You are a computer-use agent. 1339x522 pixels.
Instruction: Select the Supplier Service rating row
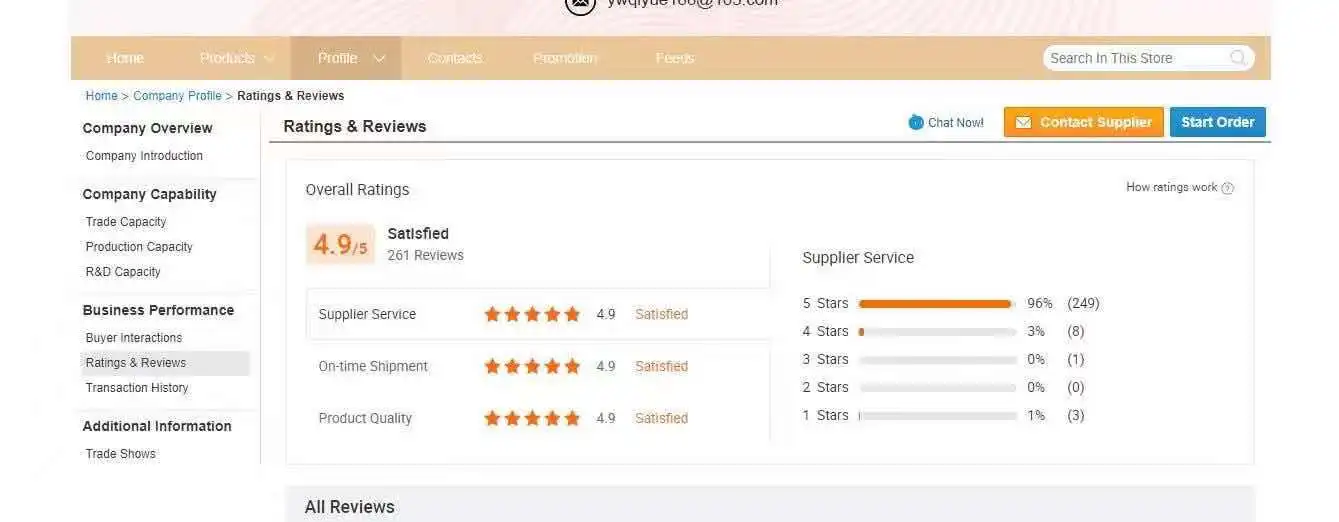point(538,314)
